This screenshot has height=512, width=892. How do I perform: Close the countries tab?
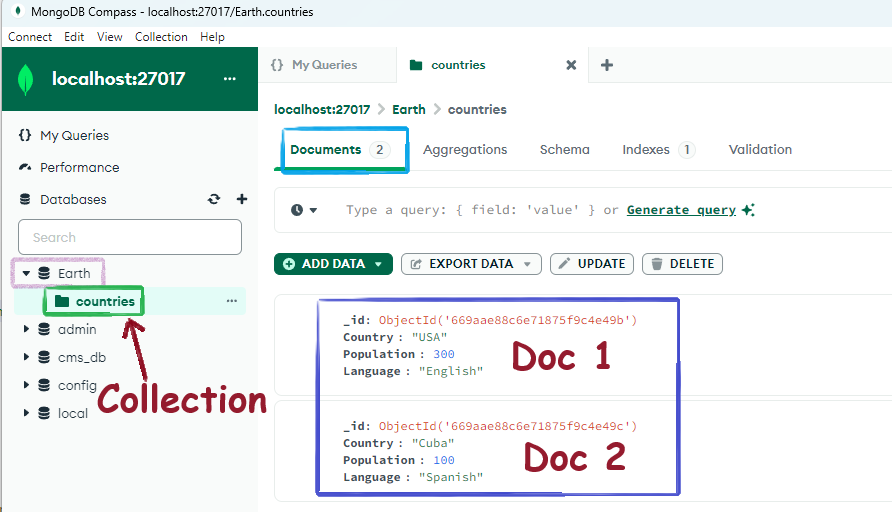click(571, 65)
